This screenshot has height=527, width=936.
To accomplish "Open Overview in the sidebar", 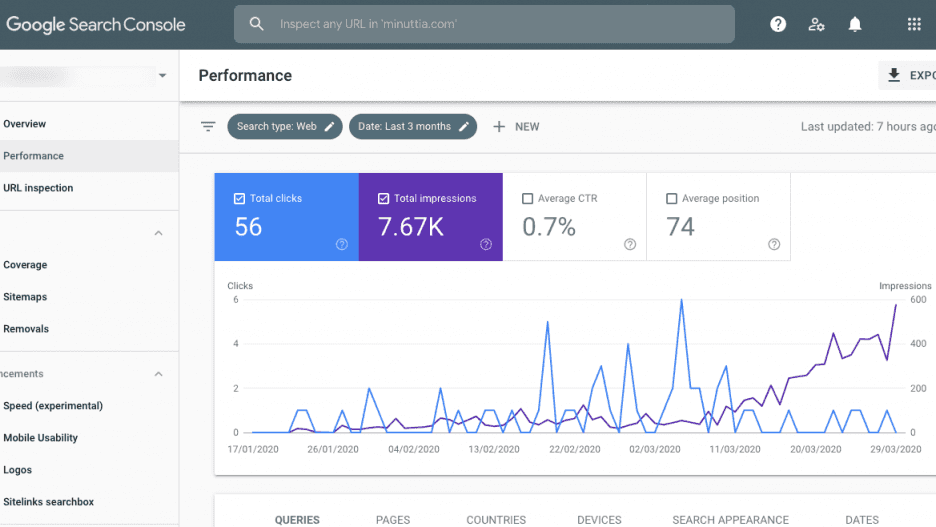I will pyautogui.click(x=89, y=124).
